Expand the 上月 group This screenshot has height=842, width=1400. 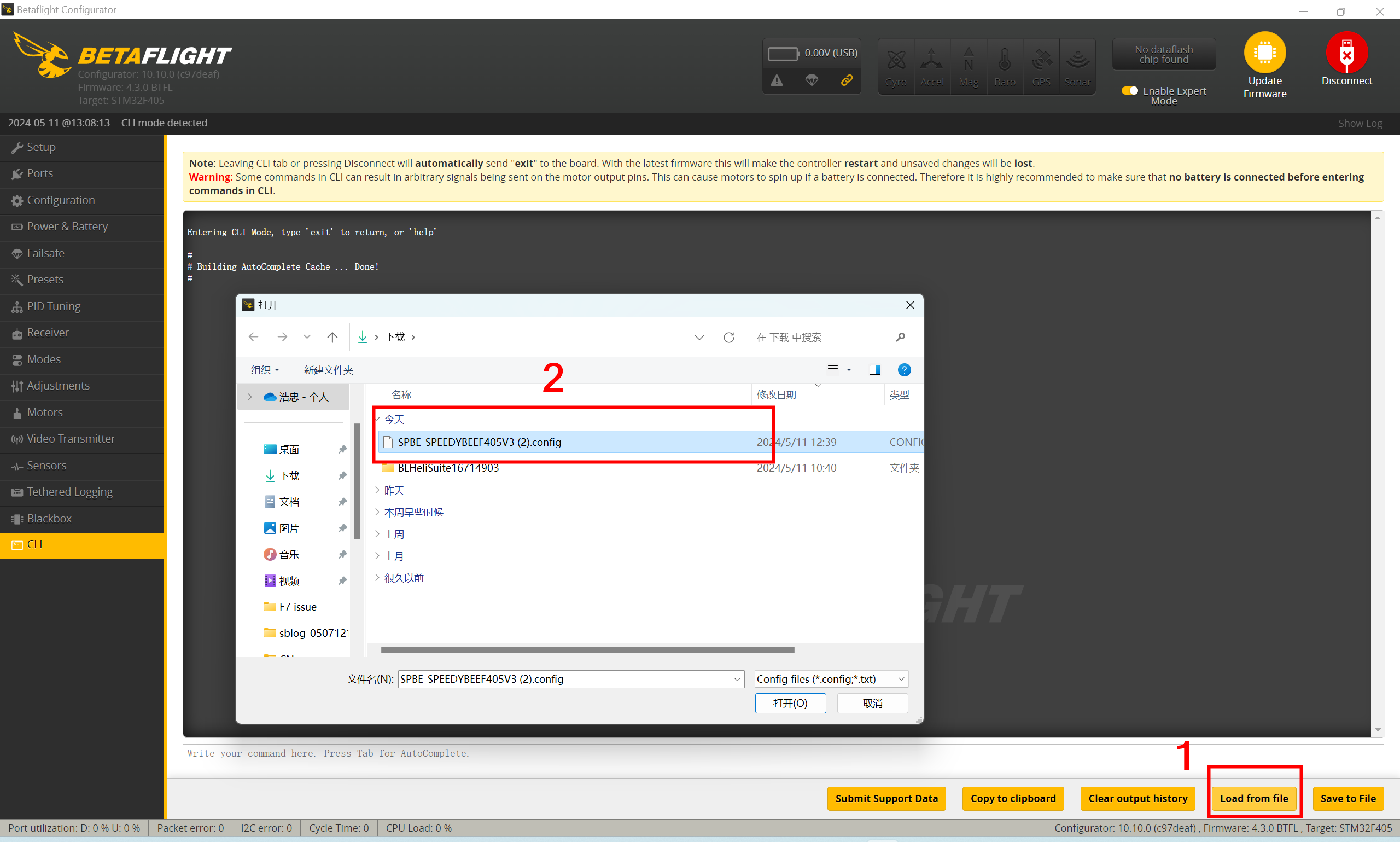click(x=378, y=556)
